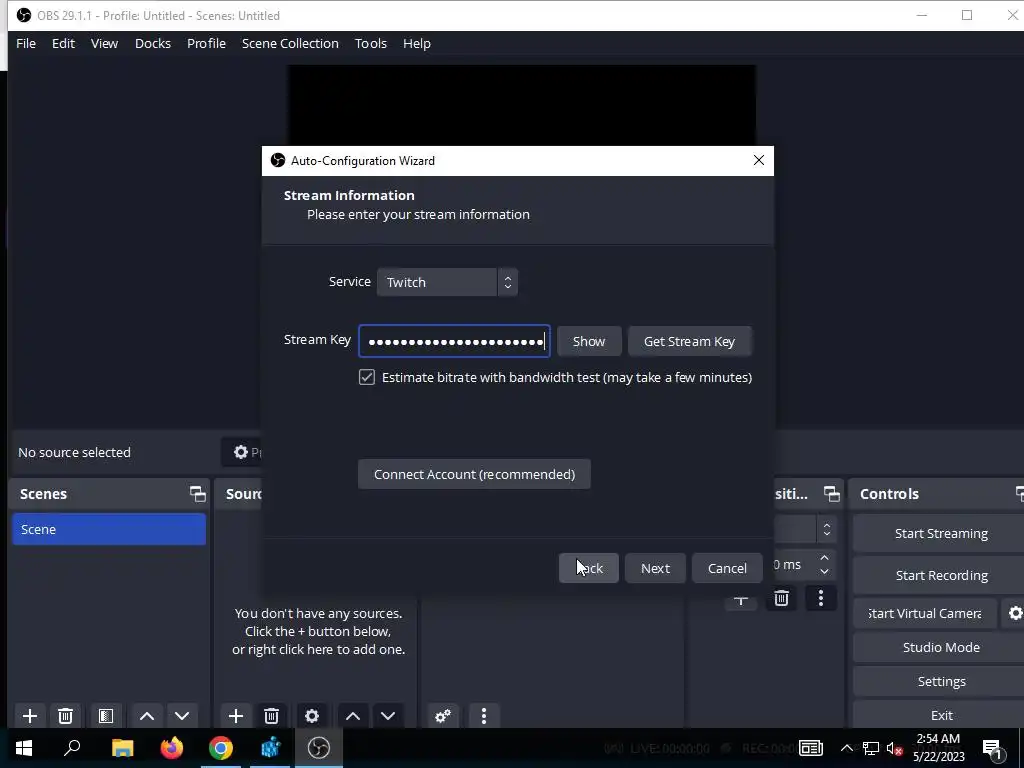This screenshot has width=1024, height=768.
Task: Open advanced audio properties gears icon
Action: pyautogui.click(x=443, y=716)
